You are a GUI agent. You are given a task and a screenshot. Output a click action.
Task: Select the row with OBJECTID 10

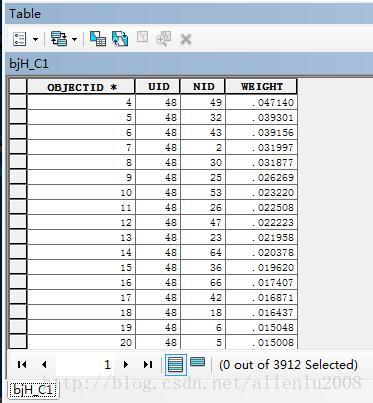[18, 192]
